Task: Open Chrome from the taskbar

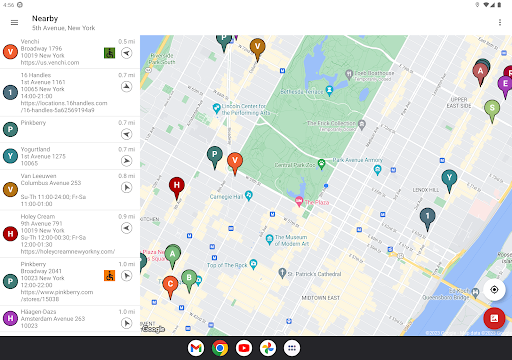Action: 220,348
